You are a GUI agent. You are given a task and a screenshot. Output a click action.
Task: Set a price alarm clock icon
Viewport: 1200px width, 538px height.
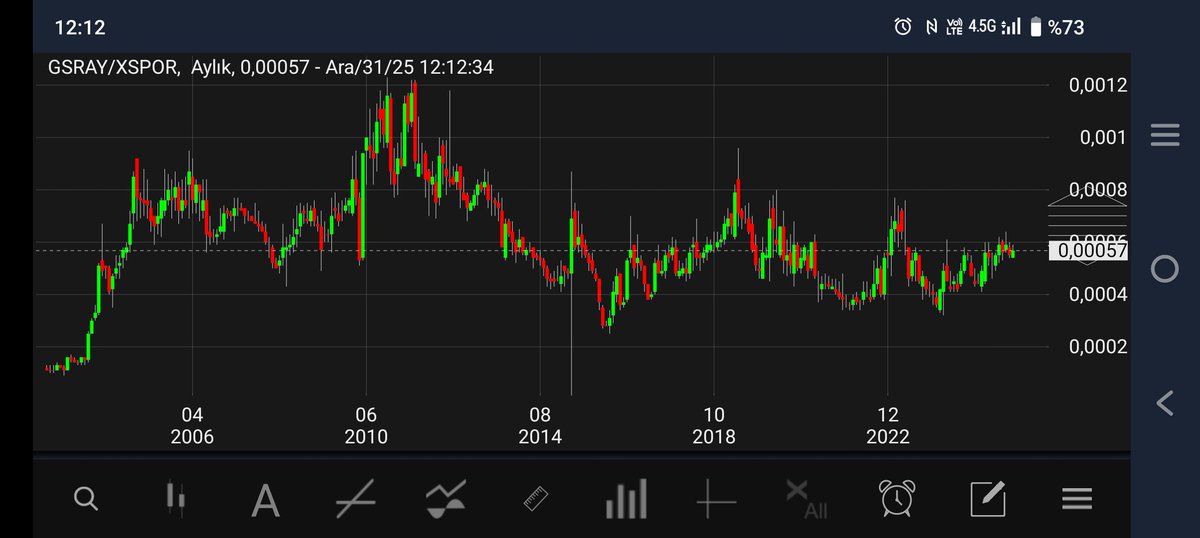896,498
